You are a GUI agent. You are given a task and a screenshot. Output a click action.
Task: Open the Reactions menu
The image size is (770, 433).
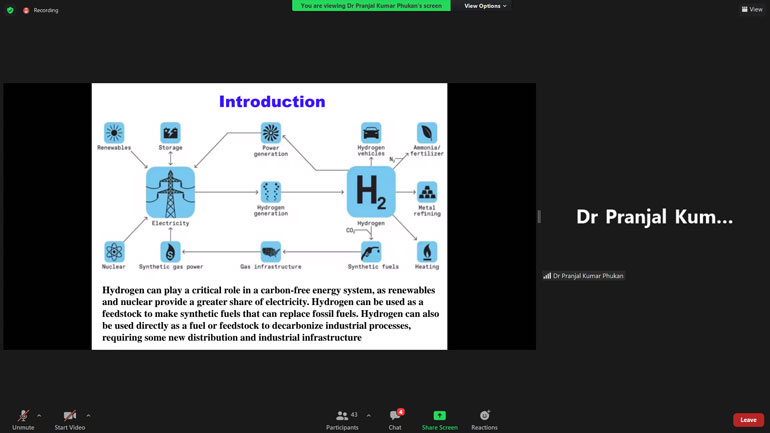click(484, 418)
